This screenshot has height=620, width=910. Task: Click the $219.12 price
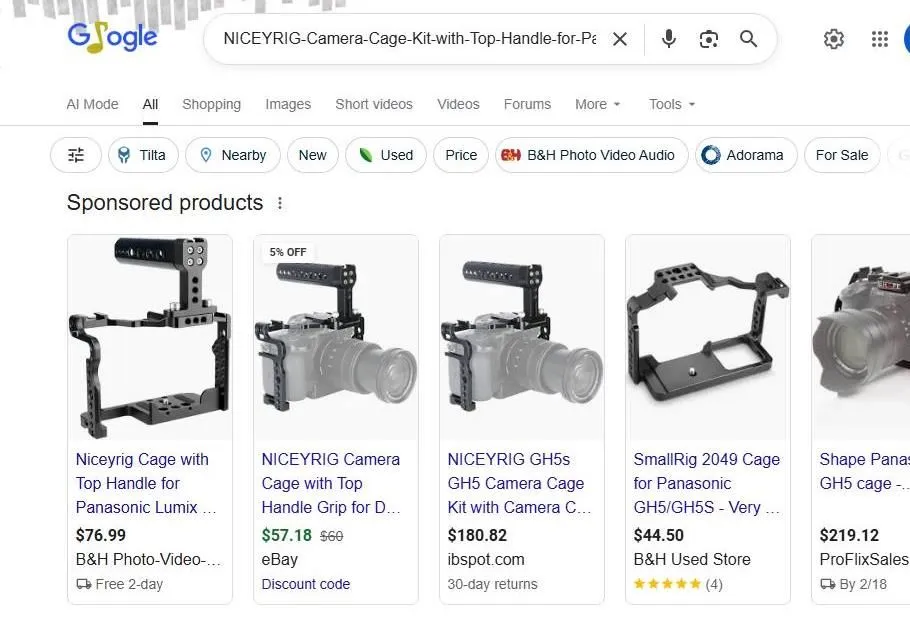pos(849,535)
